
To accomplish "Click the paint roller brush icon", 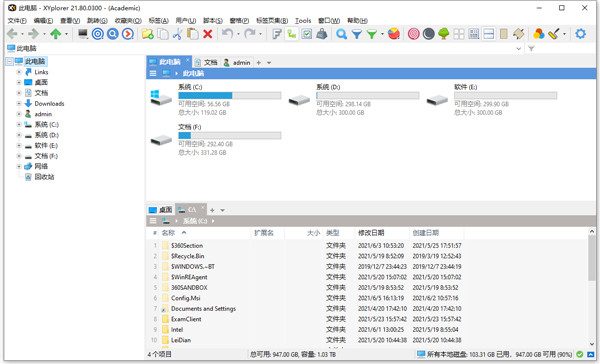I will pos(553,34).
